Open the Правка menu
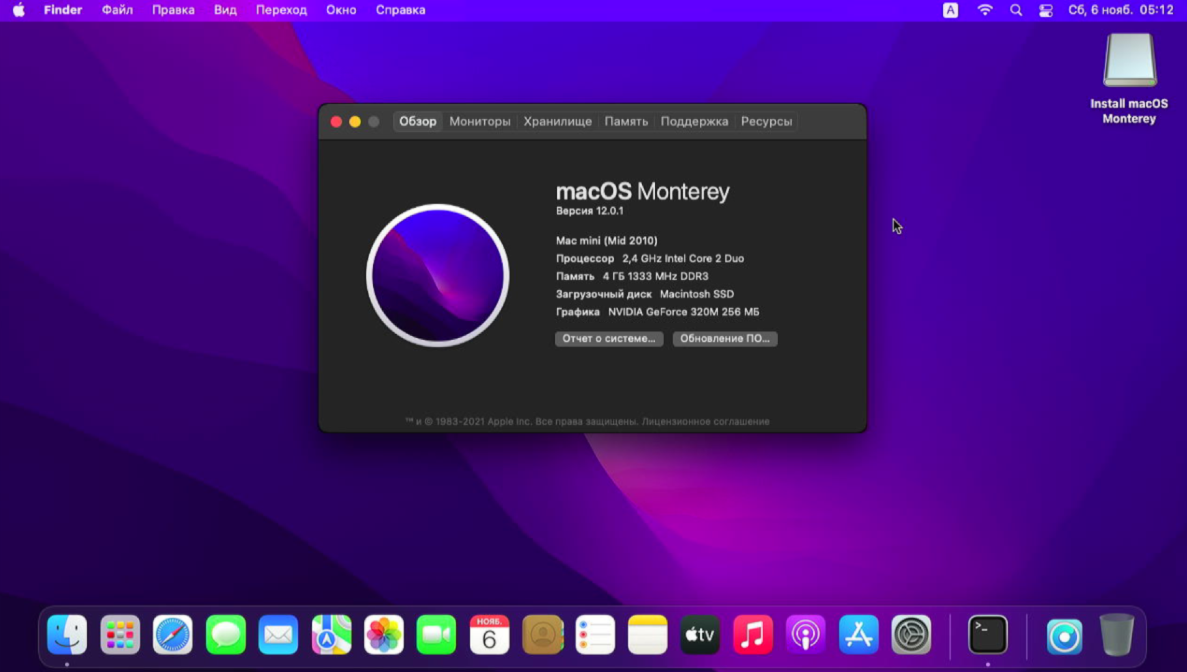 pos(173,10)
